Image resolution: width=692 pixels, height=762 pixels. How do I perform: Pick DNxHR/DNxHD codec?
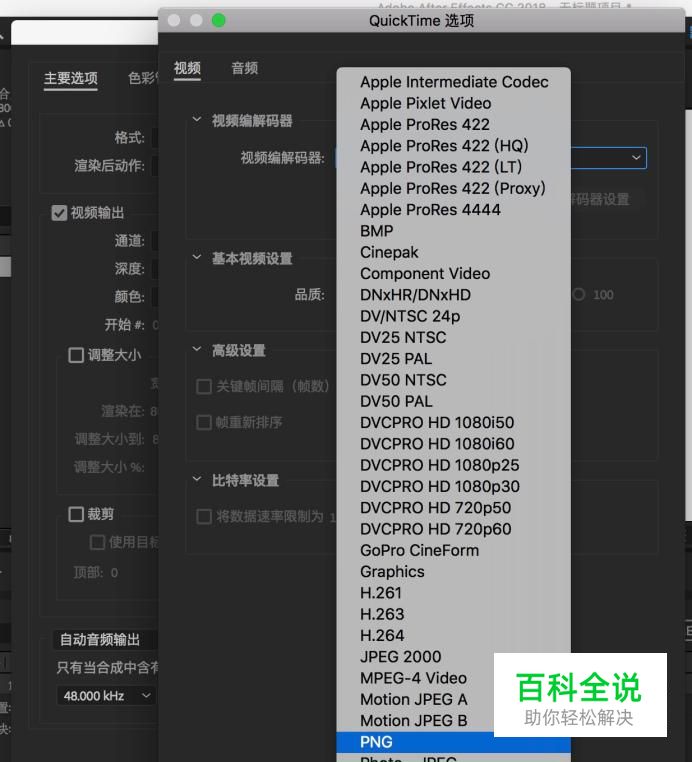click(x=453, y=295)
